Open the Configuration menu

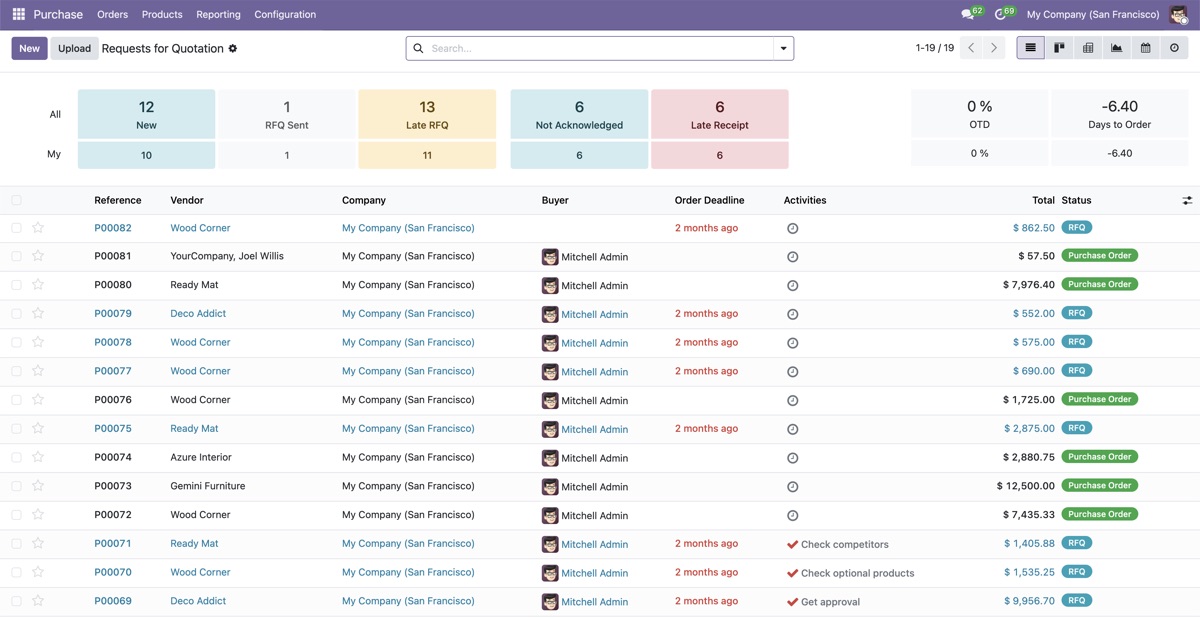[285, 14]
